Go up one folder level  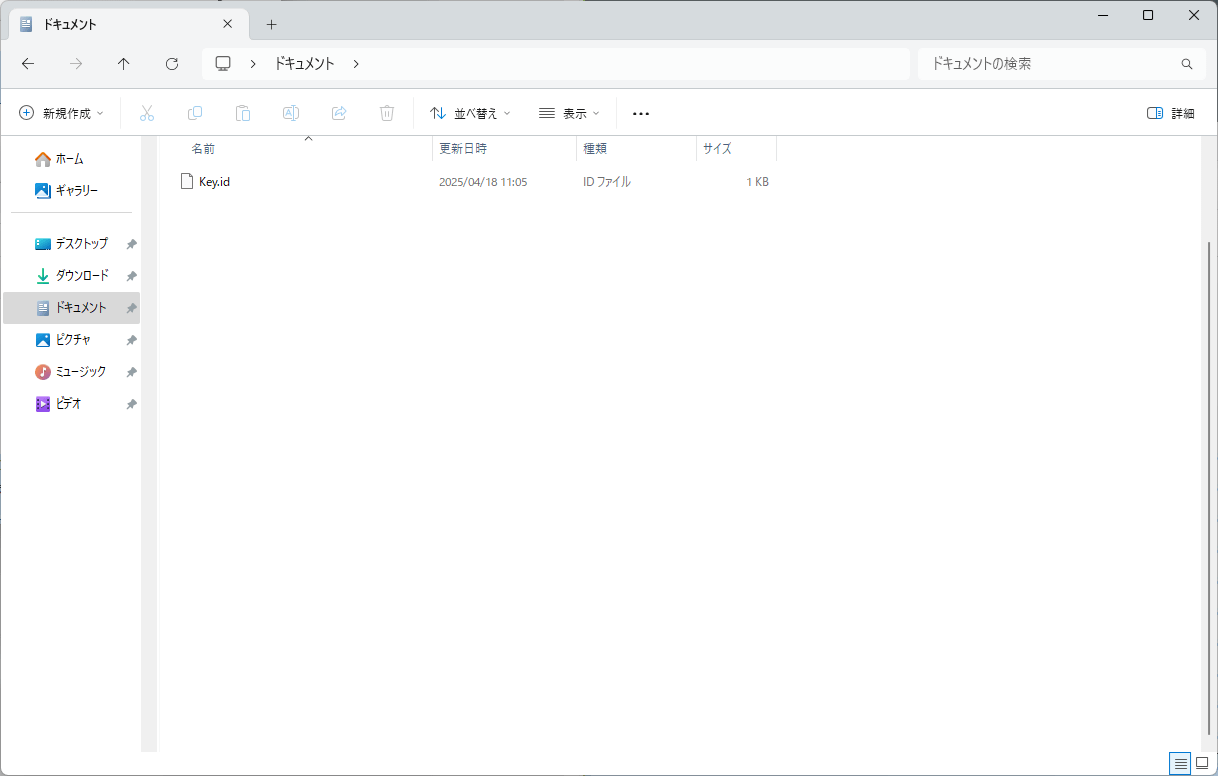(124, 64)
